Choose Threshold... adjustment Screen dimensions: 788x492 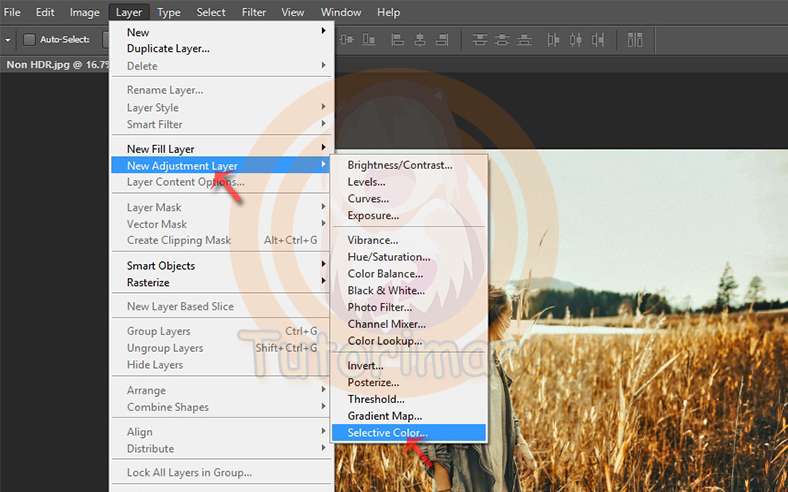(x=409, y=399)
